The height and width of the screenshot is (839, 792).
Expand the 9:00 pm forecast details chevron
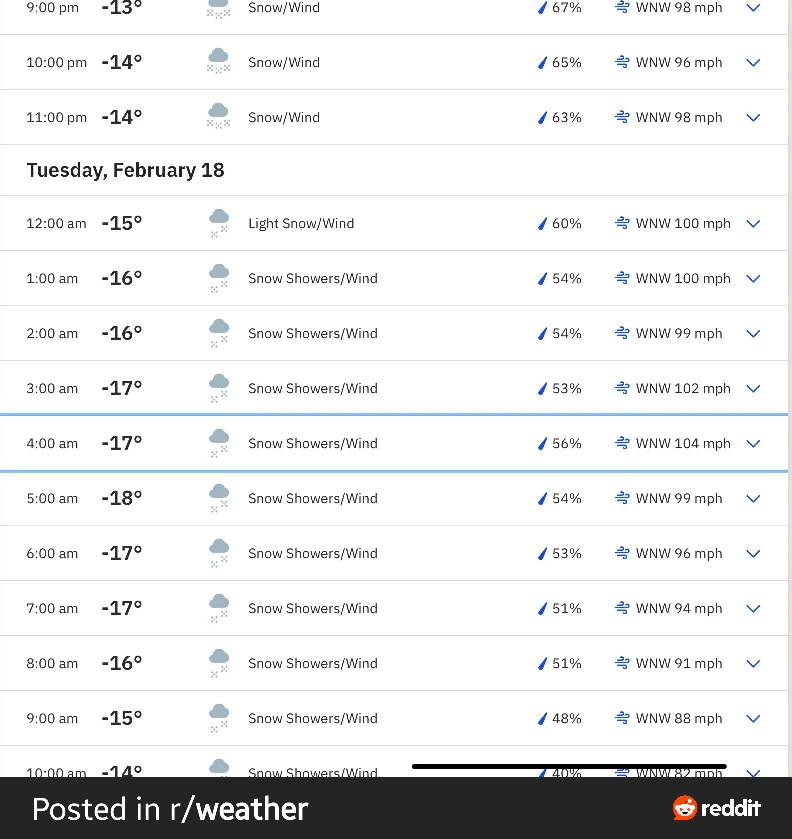click(753, 8)
